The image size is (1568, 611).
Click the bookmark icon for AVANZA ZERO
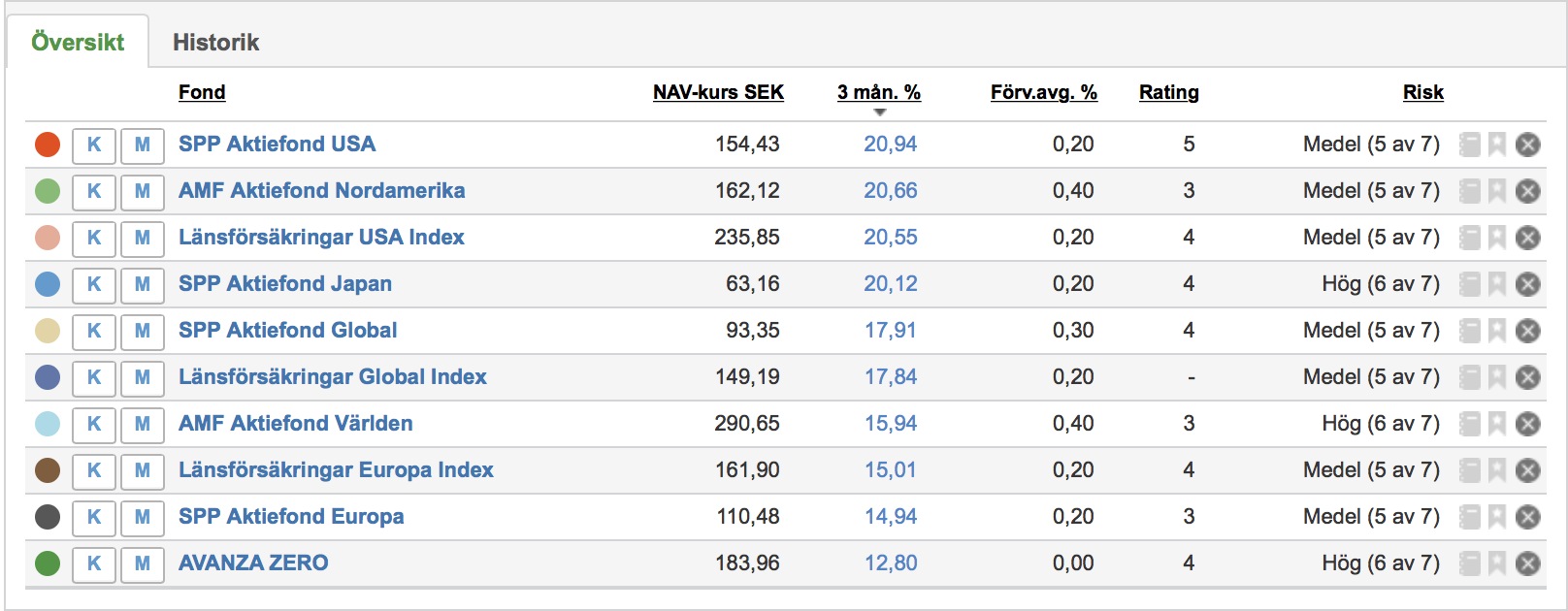pos(1497,563)
